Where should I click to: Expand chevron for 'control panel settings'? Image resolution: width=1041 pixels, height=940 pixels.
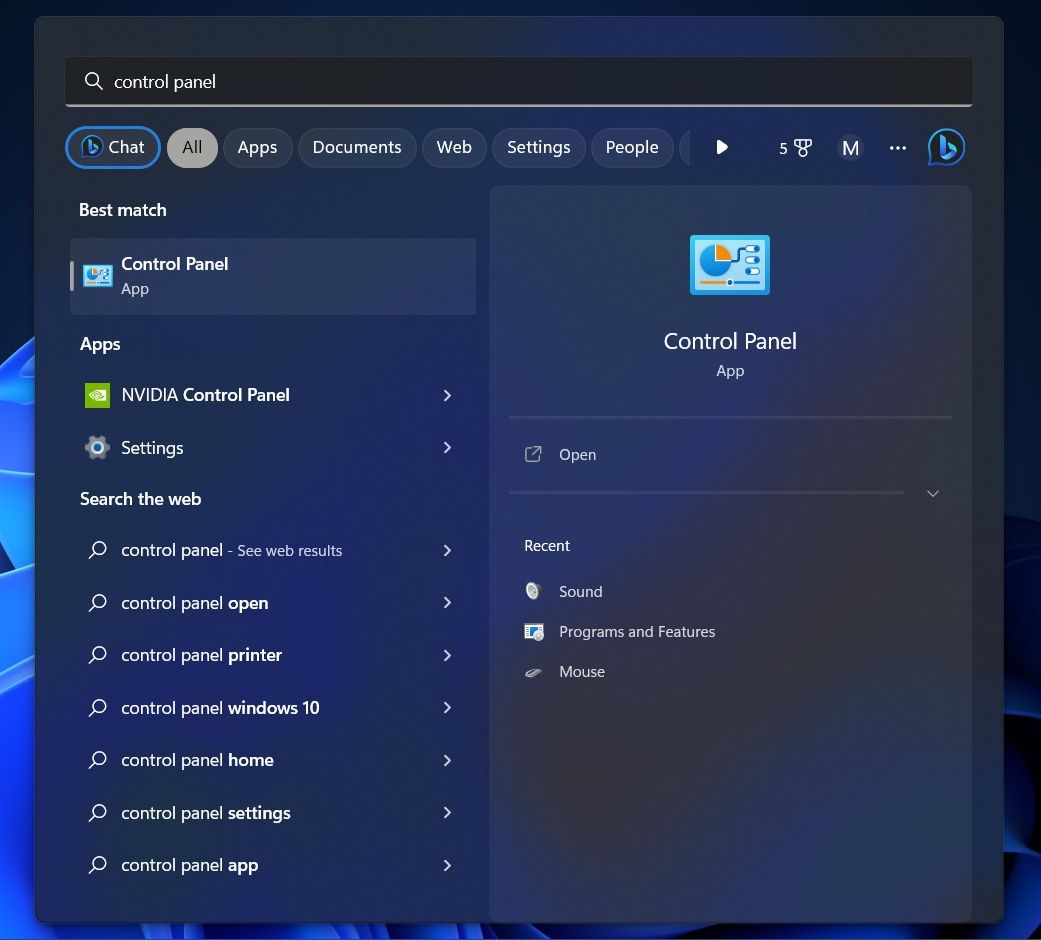tap(447, 813)
